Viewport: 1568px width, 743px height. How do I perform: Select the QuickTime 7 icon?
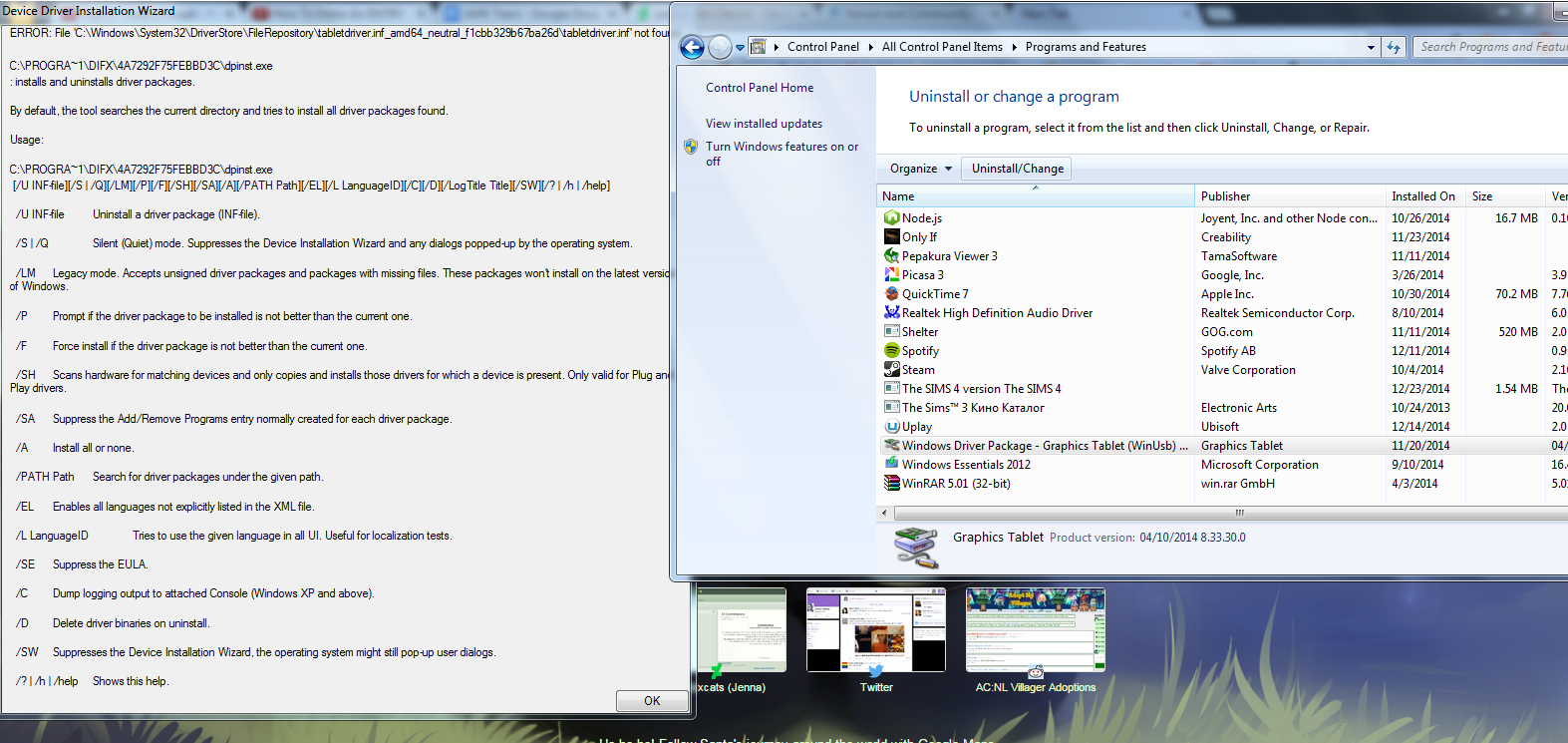pyautogui.click(x=892, y=293)
